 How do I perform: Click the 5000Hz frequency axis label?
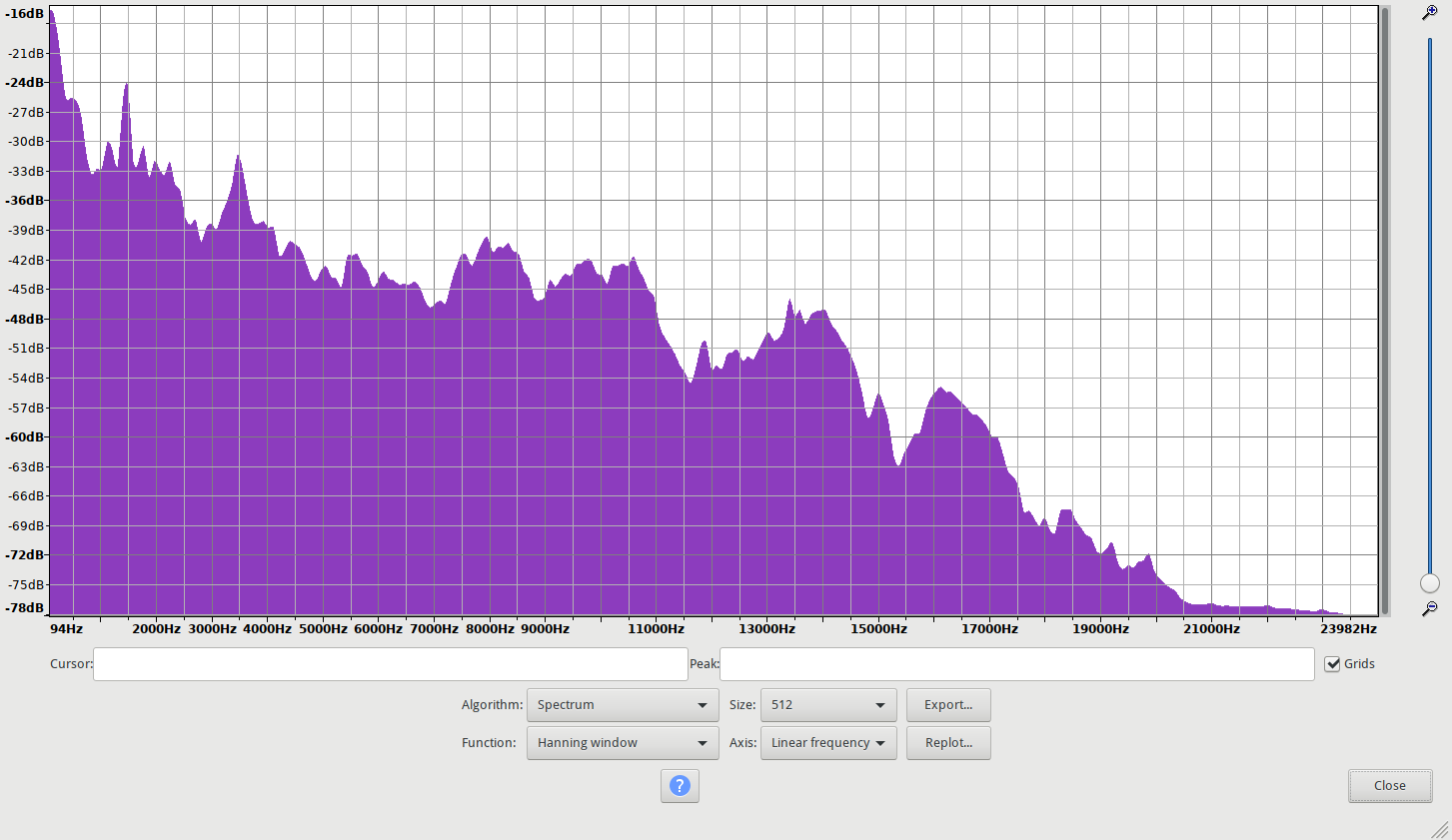tap(323, 629)
